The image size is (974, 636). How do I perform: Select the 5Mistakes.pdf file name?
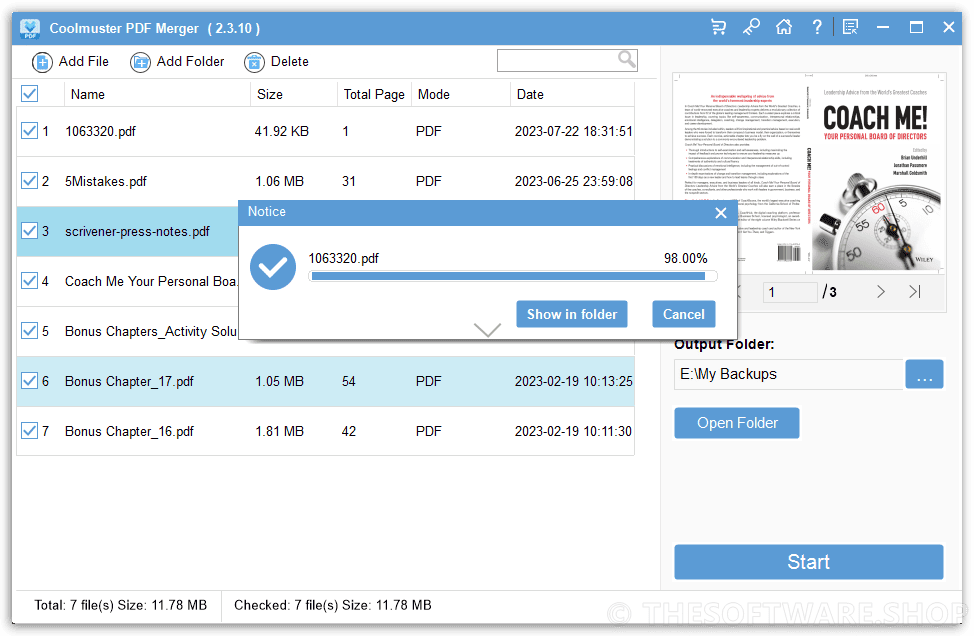coord(106,181)
